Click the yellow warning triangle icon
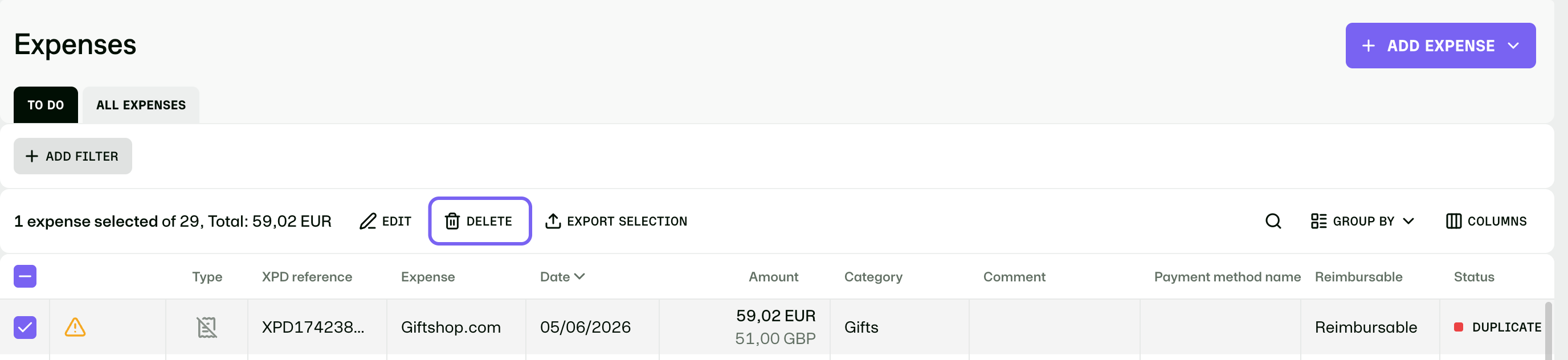Screen dimensions: 1568x360 point(75,327)
